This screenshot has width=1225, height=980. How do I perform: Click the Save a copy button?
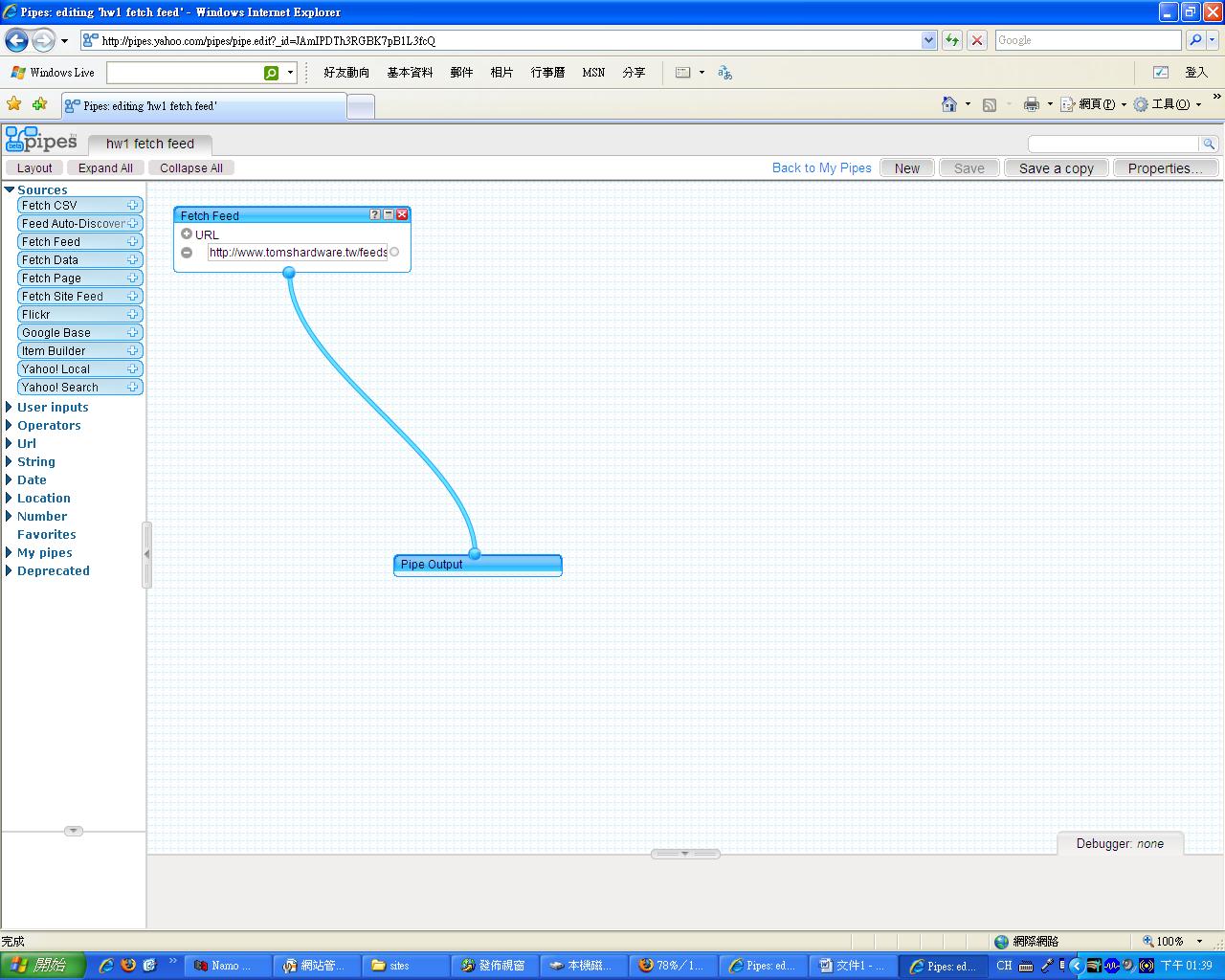pyautogui.click(x=1057, y=167)
